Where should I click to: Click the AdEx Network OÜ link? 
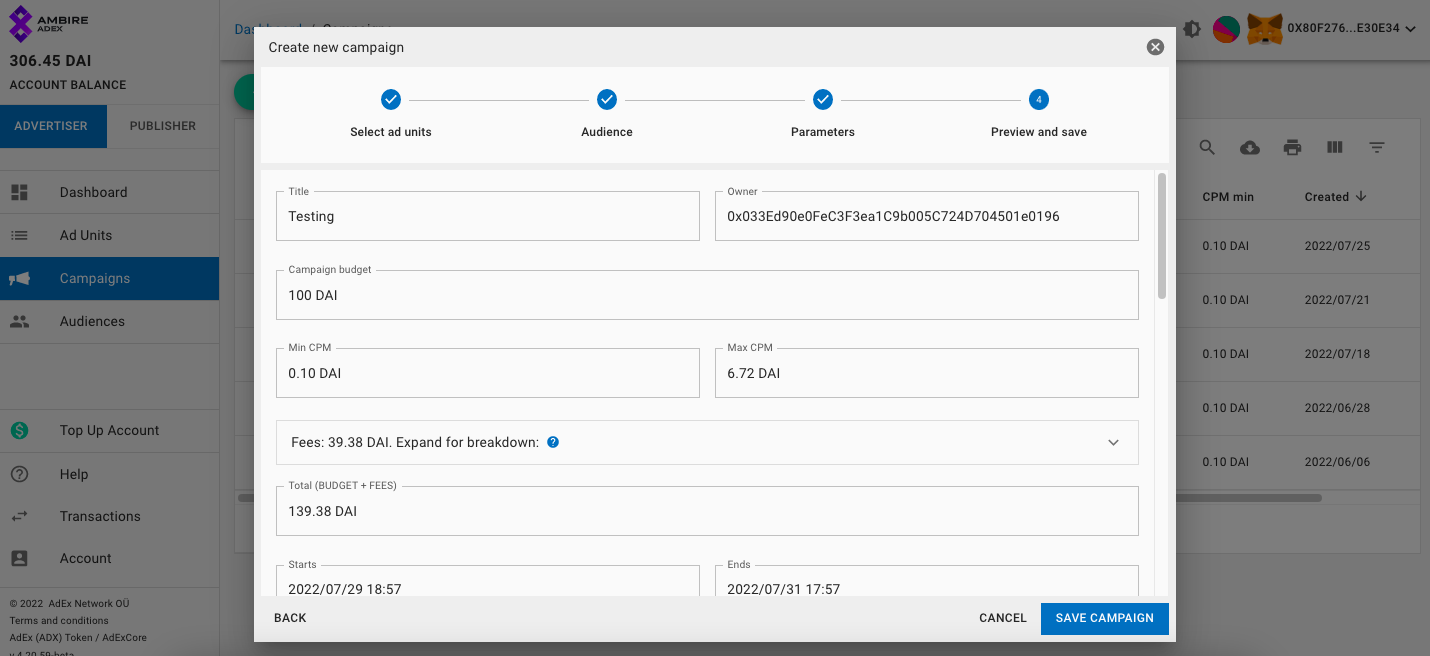[89, 604]
